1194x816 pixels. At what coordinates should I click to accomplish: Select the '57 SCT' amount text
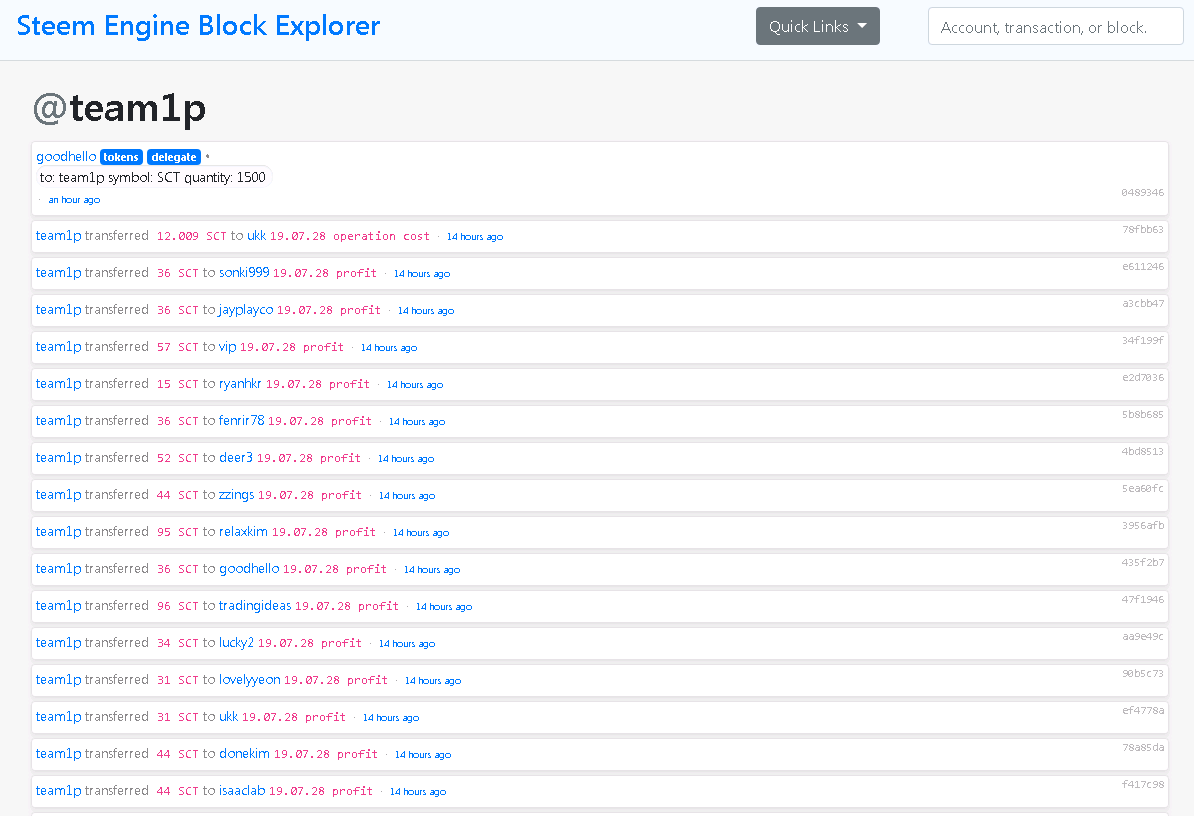coord(177,347)
